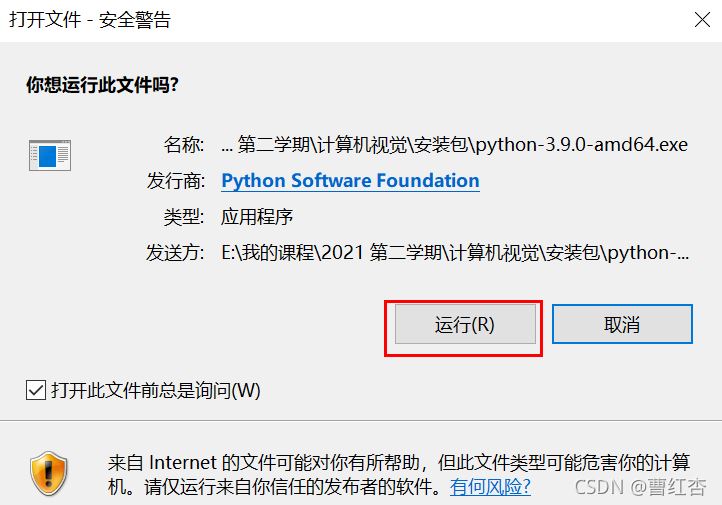The width and height of the screenshot is (722, 505).
Task: Open the Python Software Foundation publisher link
Action: (350, 180)
